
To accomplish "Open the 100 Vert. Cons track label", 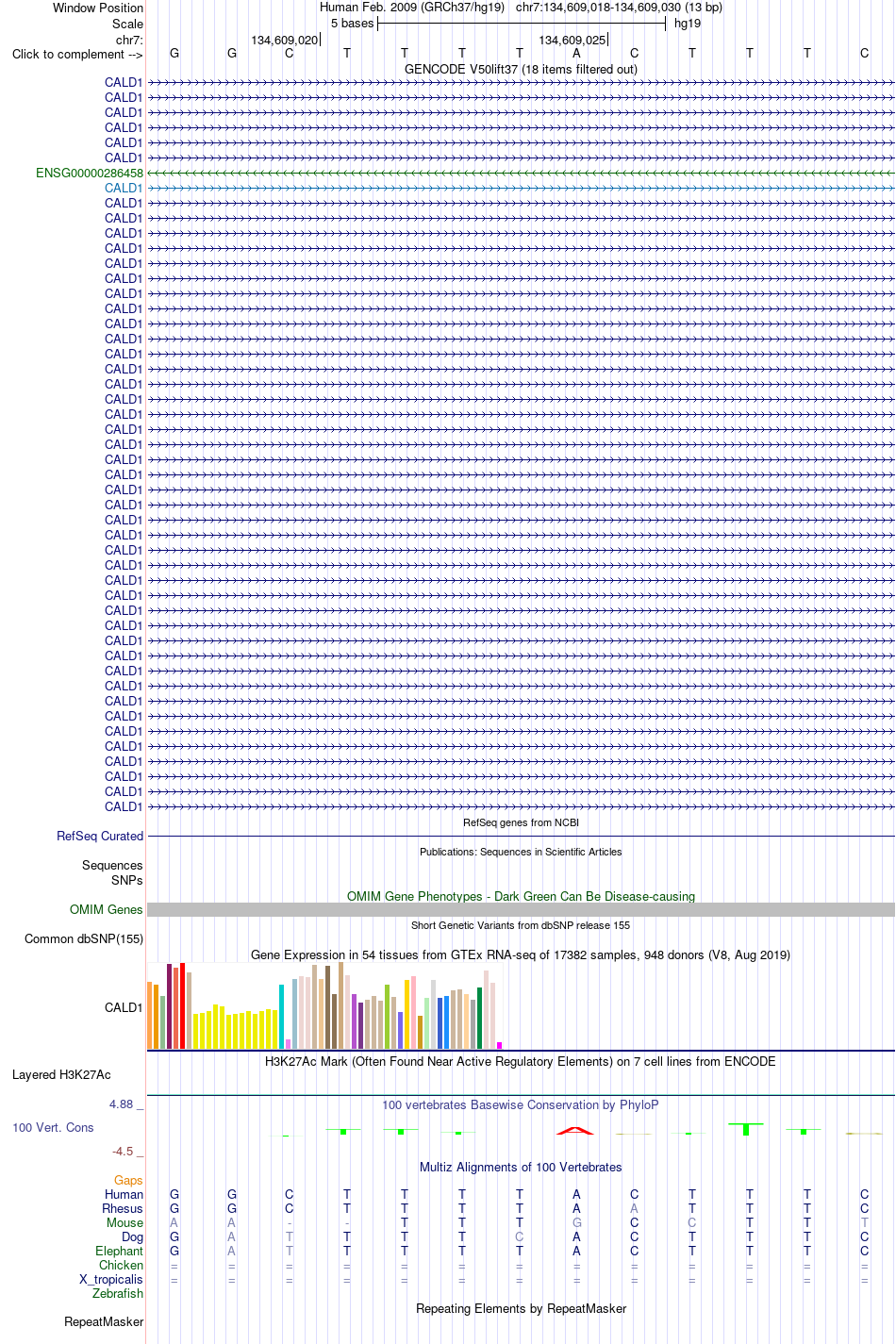I will click(53, 1127).
